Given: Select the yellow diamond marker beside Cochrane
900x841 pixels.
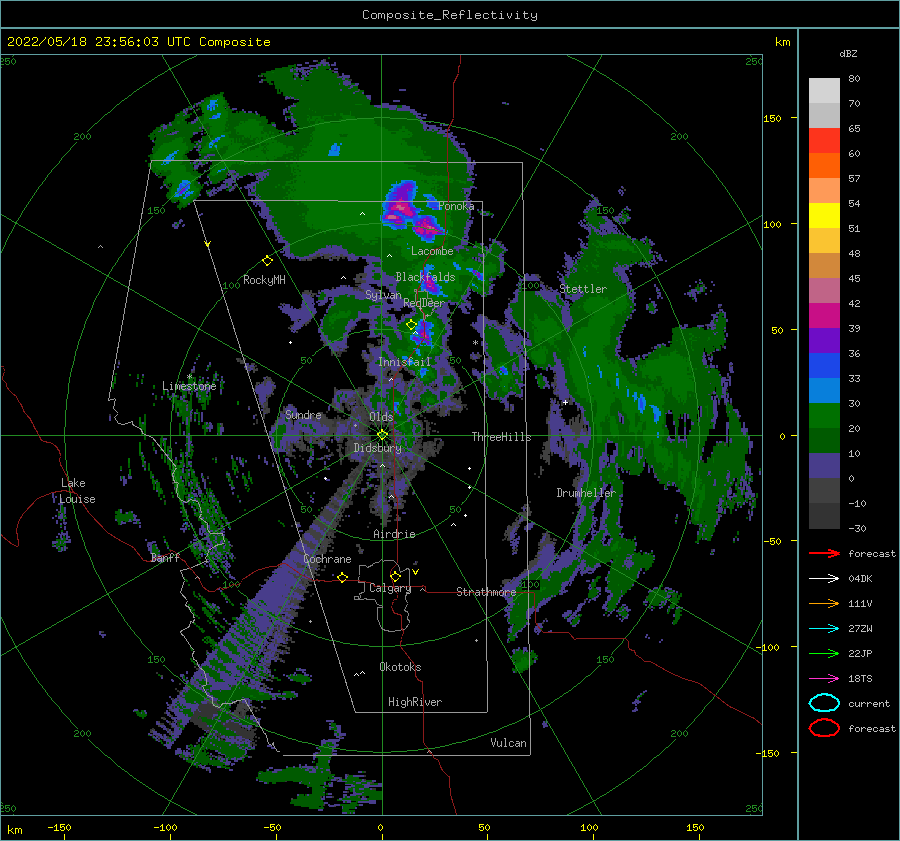Looking at the screenshot, I should coord(343,577).
